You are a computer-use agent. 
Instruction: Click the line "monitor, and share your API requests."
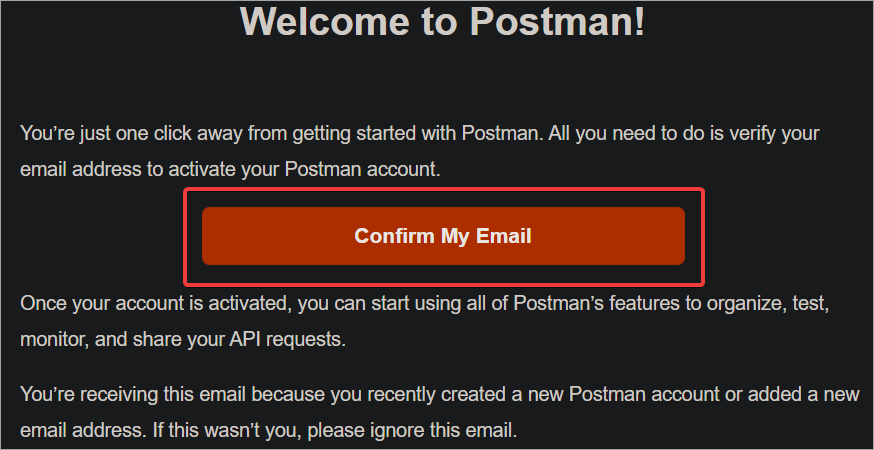point(183,339)
